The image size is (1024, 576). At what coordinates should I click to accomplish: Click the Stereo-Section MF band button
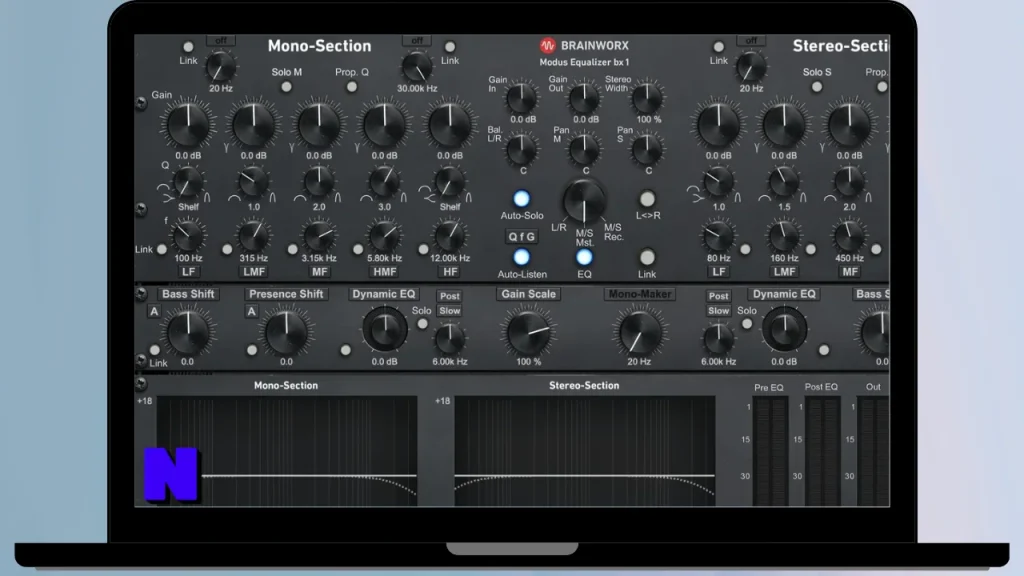[x=850, y=272]
